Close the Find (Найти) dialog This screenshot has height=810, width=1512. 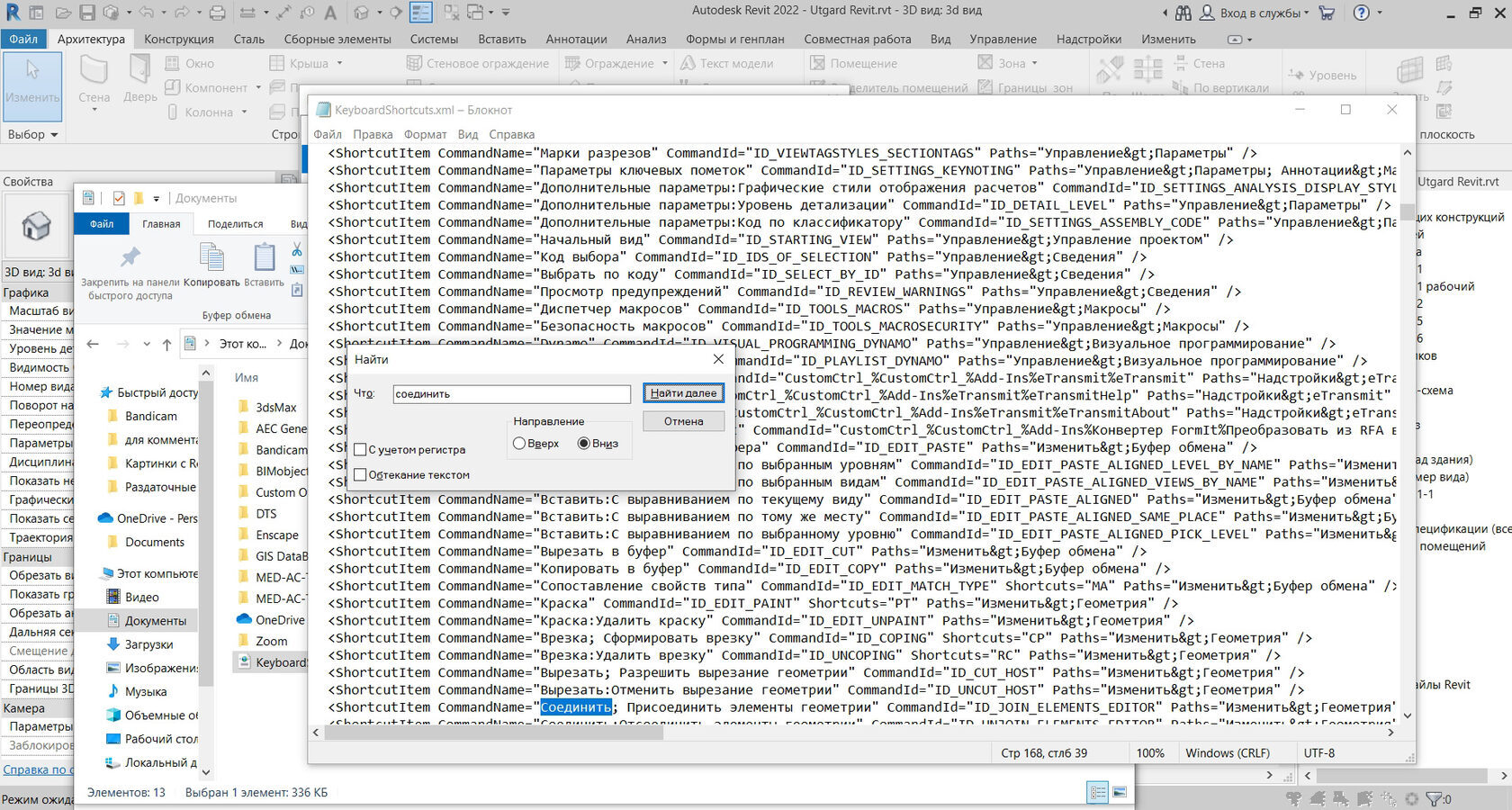[x=718, y=359]
